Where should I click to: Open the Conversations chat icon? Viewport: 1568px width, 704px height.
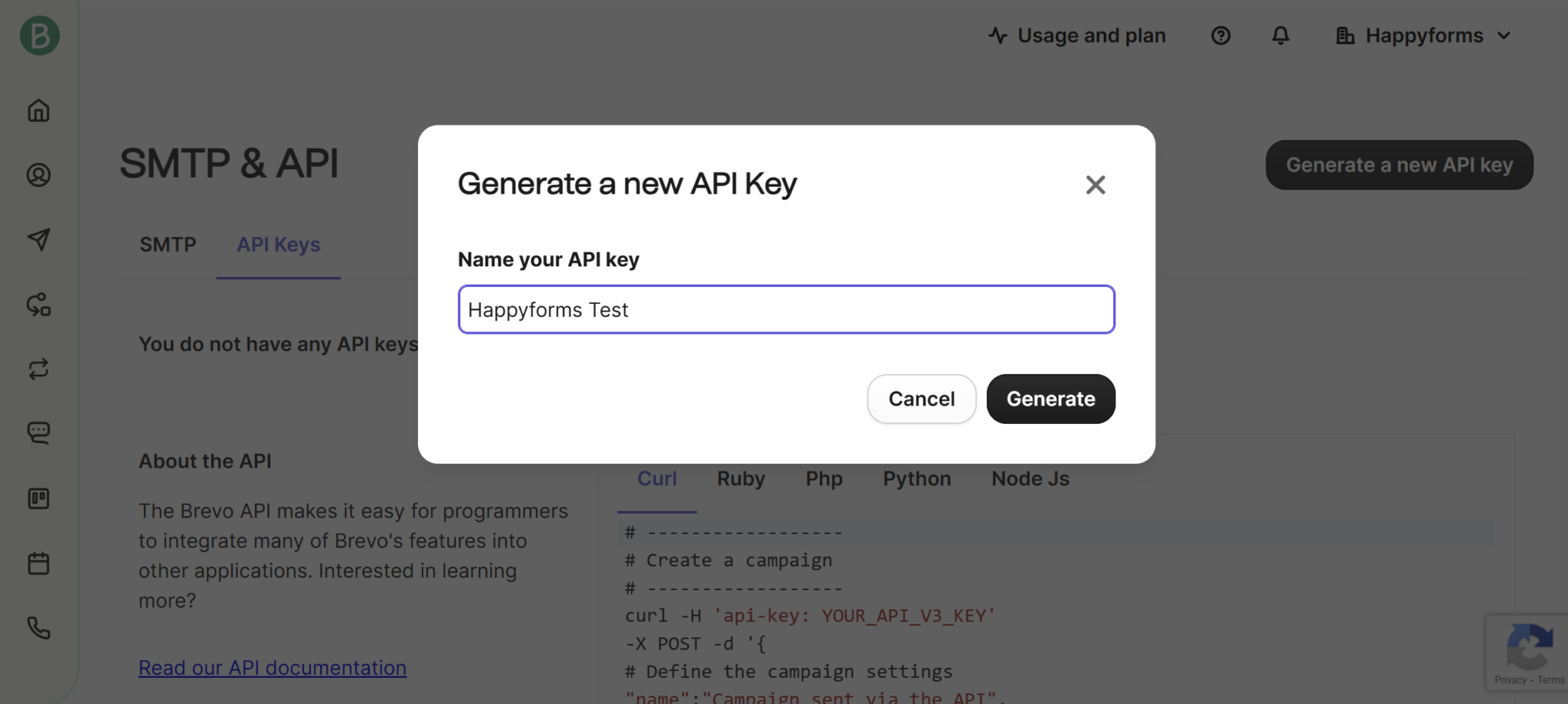click(x=39, y=433)
